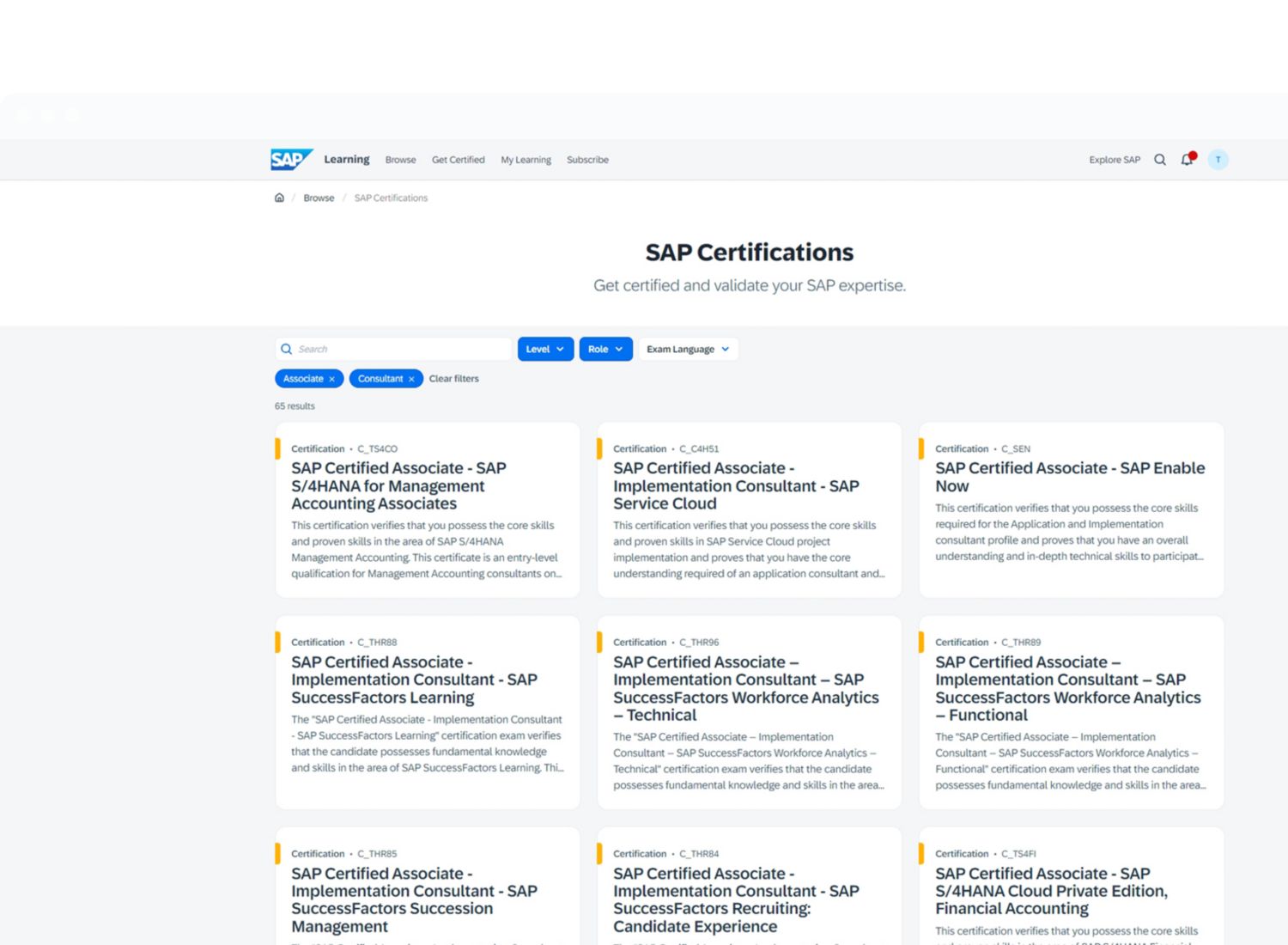This screenshot has width=1288, height=945.
Task: Open the Browse navigation item
Action: [x=400, y=160]
